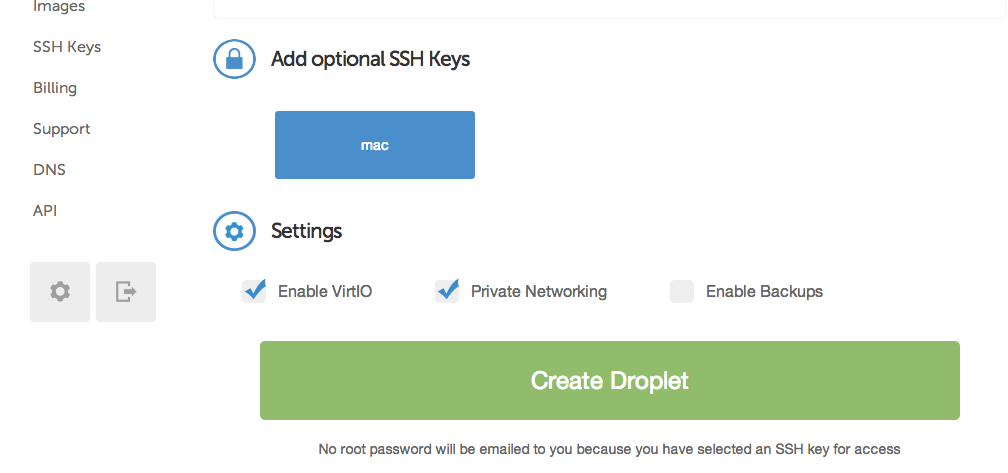Tick the Enable Backups checkbox
The width and height of the screenshot is (1008, 473).
click(681, 291)
